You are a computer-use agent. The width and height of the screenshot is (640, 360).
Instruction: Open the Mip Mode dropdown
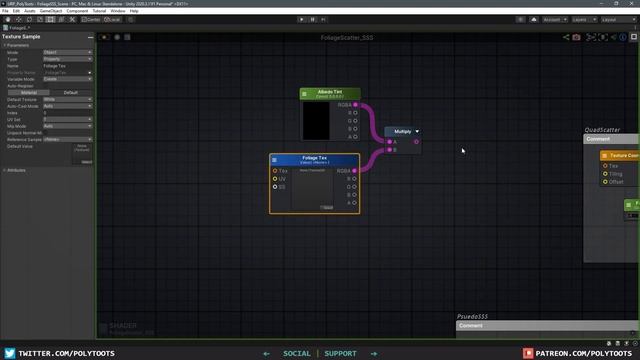coord(67,126)
